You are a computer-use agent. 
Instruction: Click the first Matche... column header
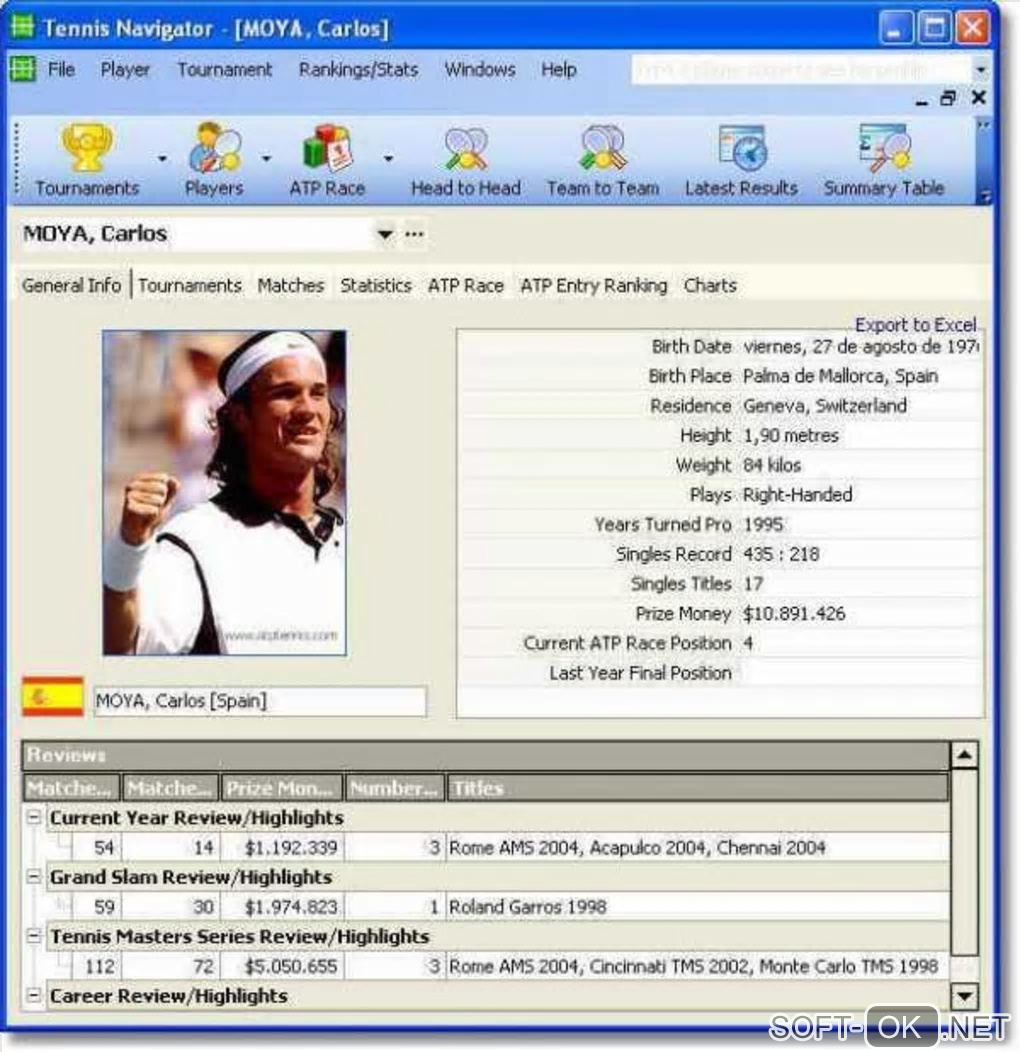[x=71, y=788]
